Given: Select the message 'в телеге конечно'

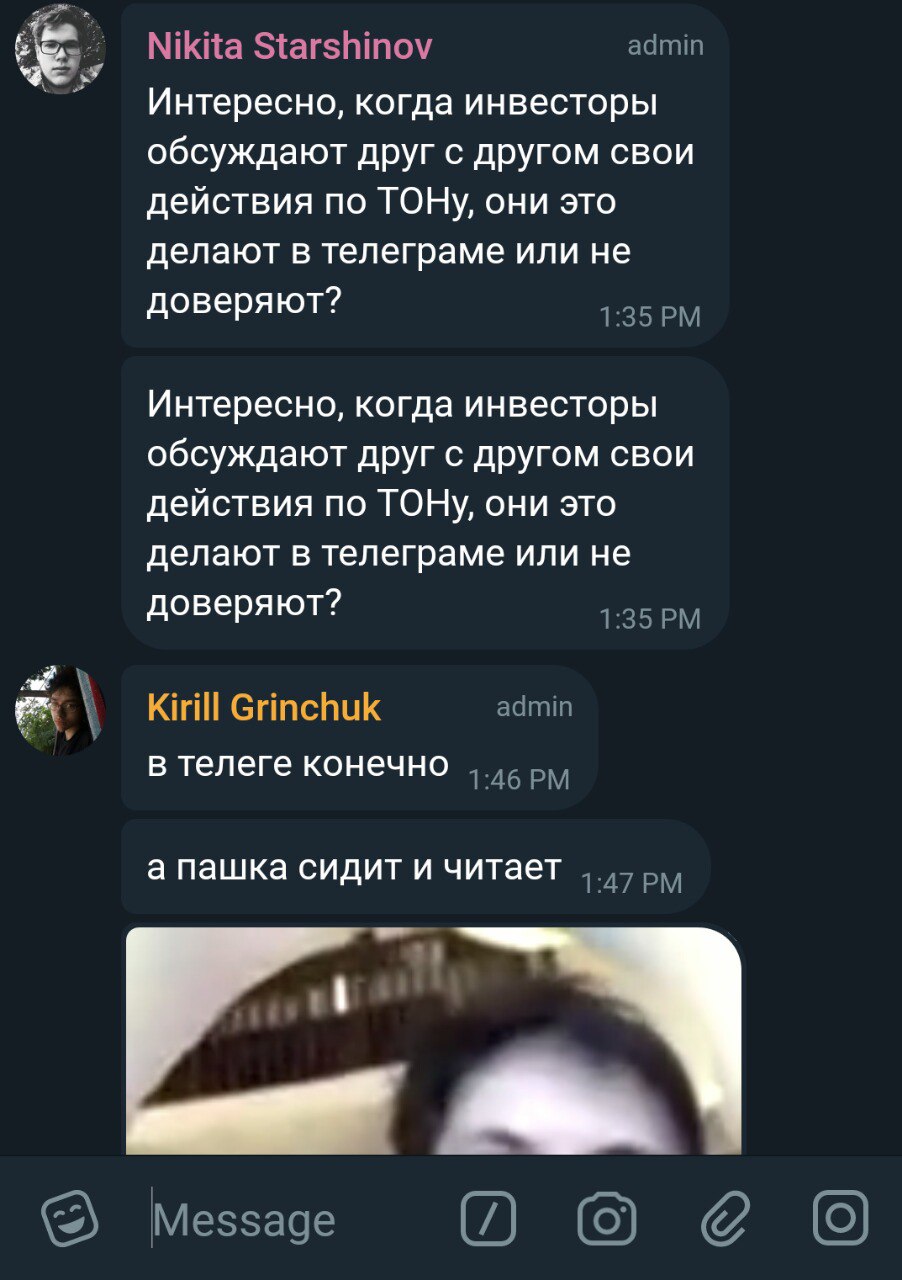Looking at the screenshot, I should (360, 737).
